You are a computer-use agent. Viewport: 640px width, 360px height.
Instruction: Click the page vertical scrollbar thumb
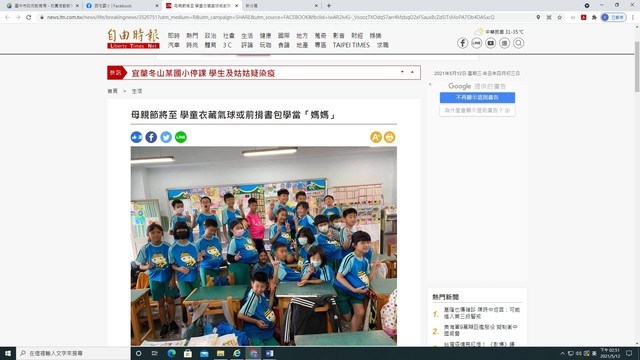(637, 66)
